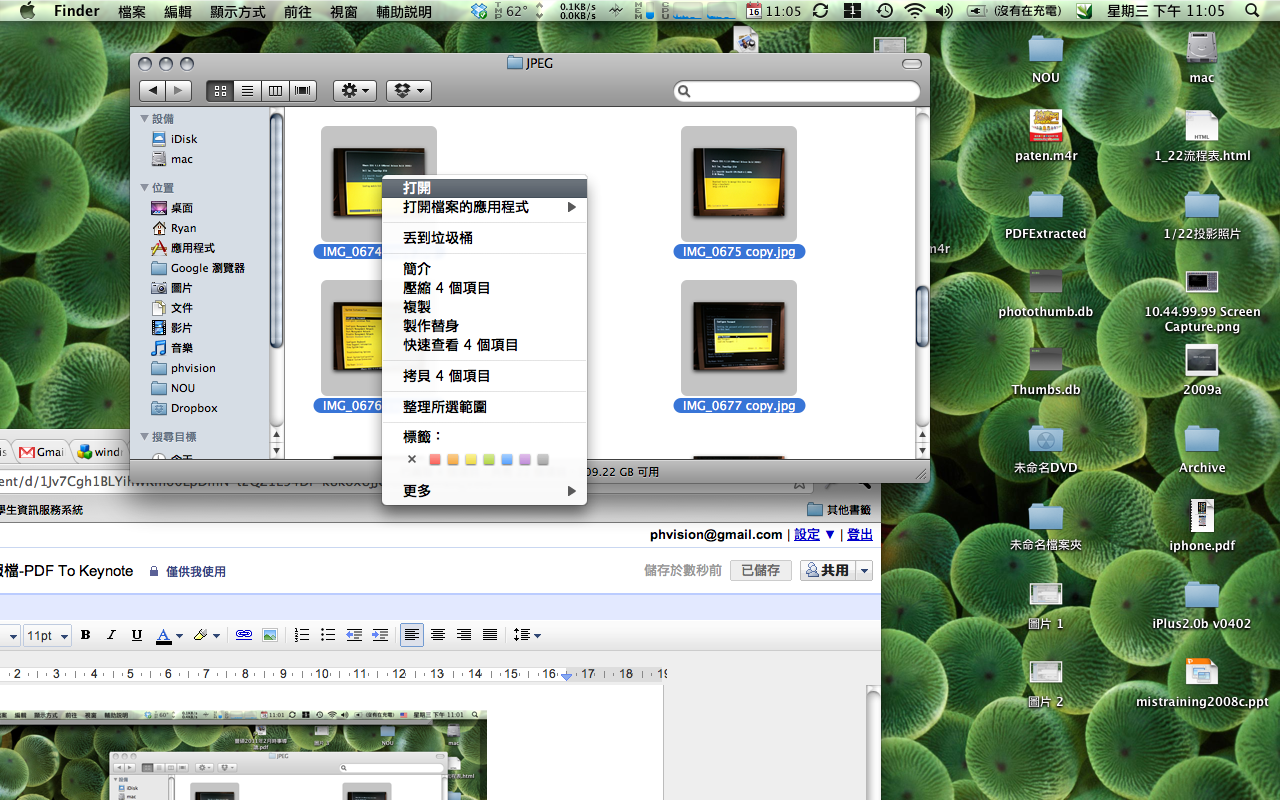
Task: Pick the red label color
Action: click(x=435, y=460)
